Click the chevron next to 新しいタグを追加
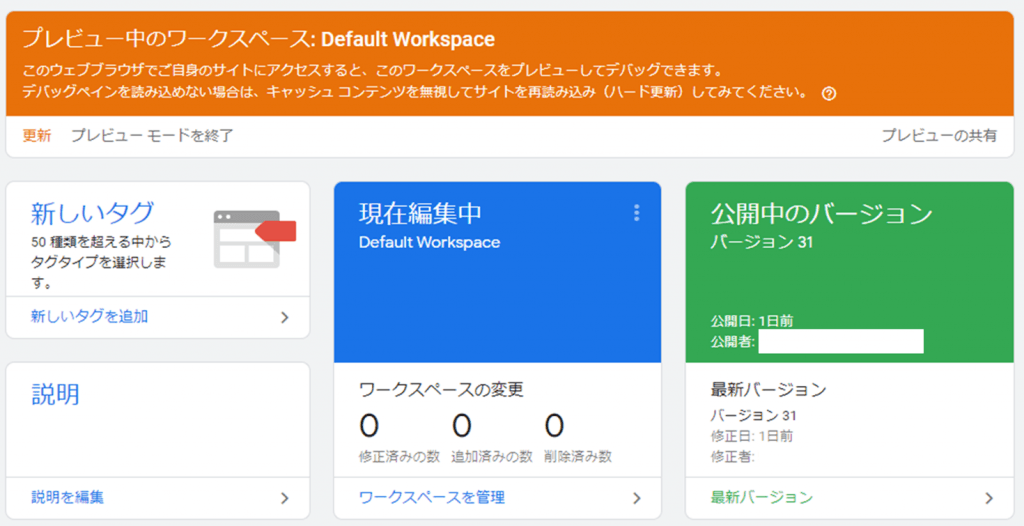This screenshot has width=1024, height=526. tap(285, 317)
